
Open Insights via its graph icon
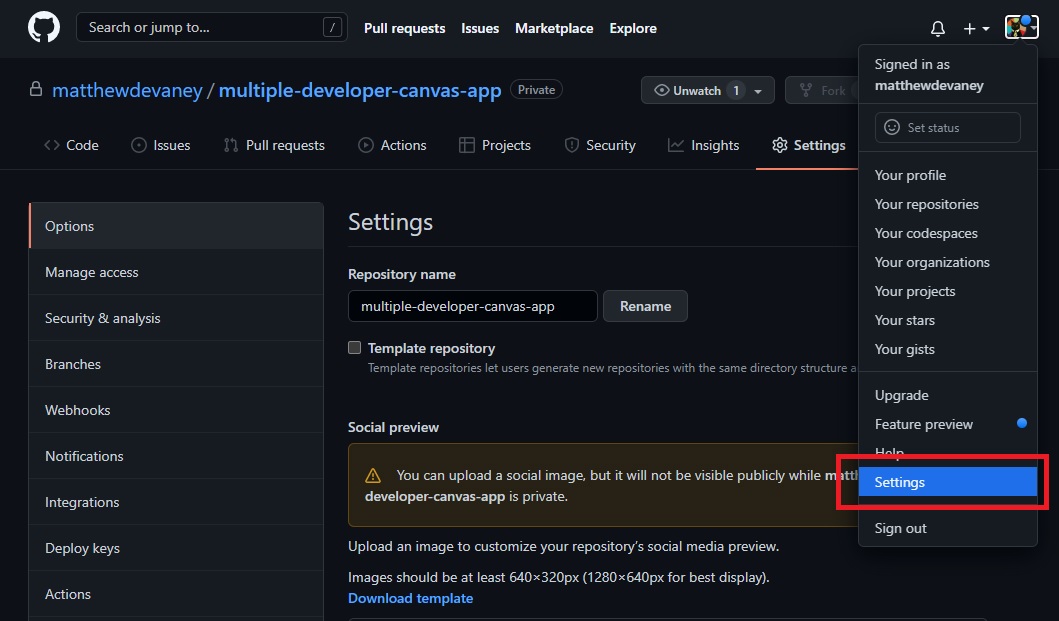[x=674, y=145]
